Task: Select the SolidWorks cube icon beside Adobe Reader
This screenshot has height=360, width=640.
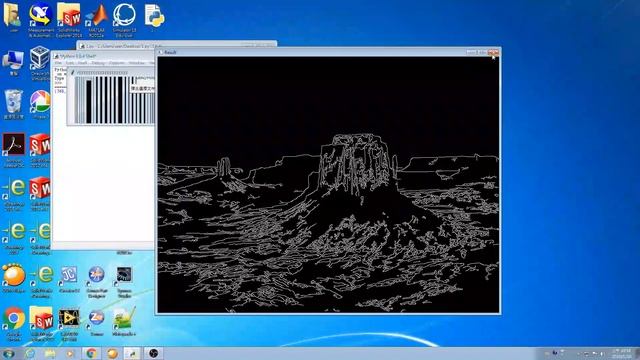Action: tap(40, 149)
